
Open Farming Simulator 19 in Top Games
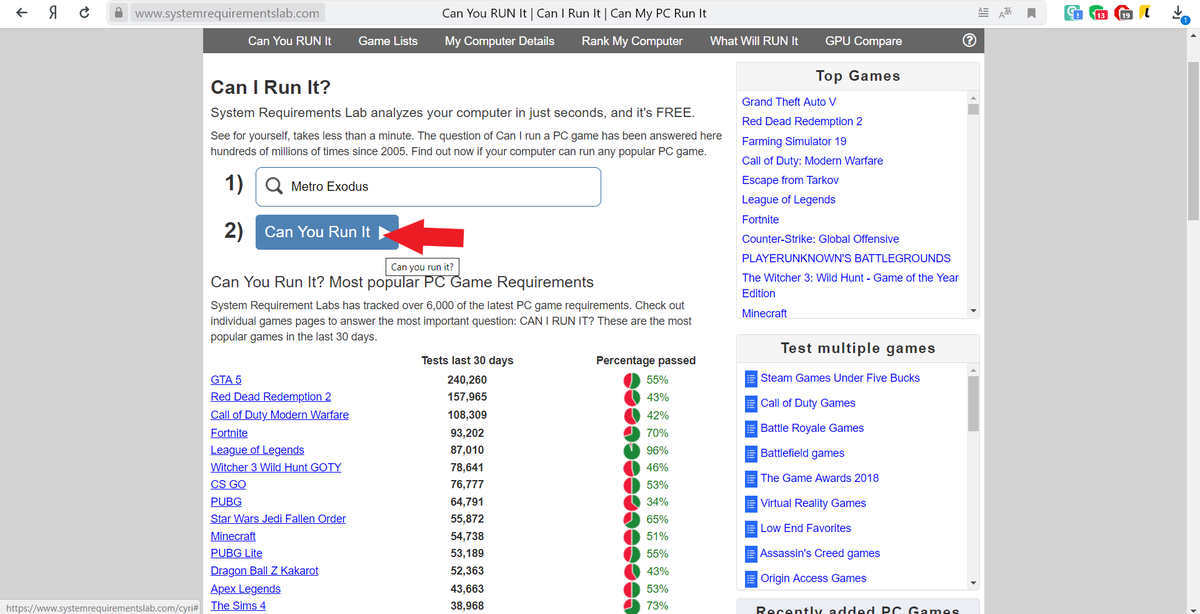pyautogui.click(x=794, y=141)
